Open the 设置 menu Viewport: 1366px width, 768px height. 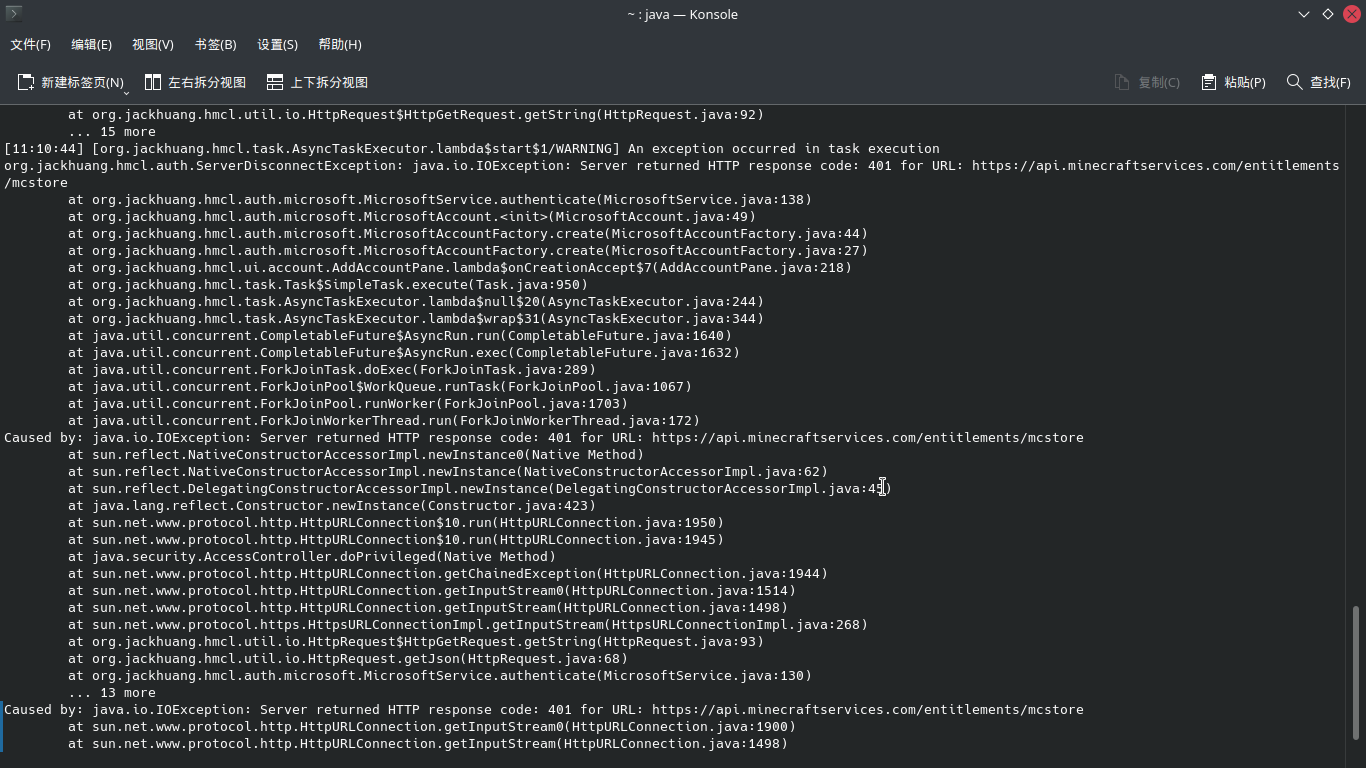tap(276, 44)
